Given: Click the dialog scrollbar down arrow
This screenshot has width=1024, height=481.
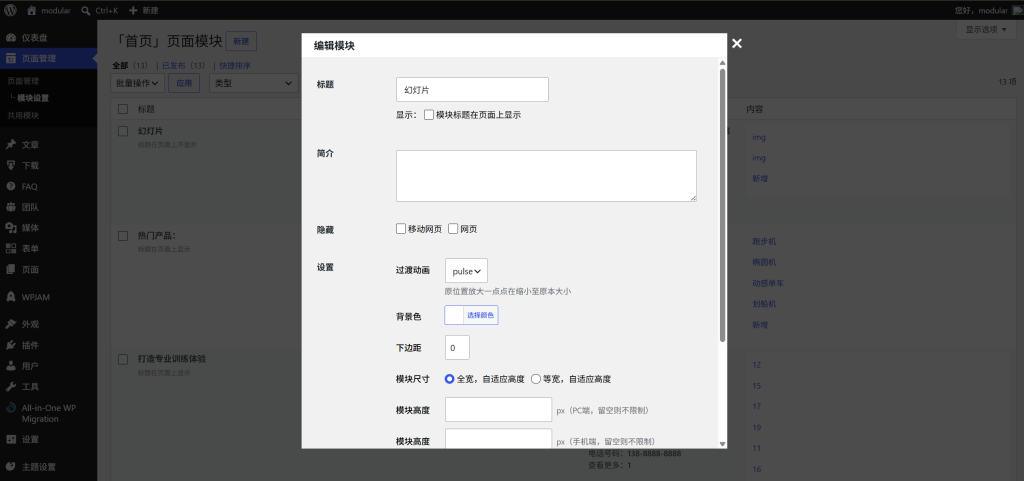Looking at the screenshot, I should 722,443.
